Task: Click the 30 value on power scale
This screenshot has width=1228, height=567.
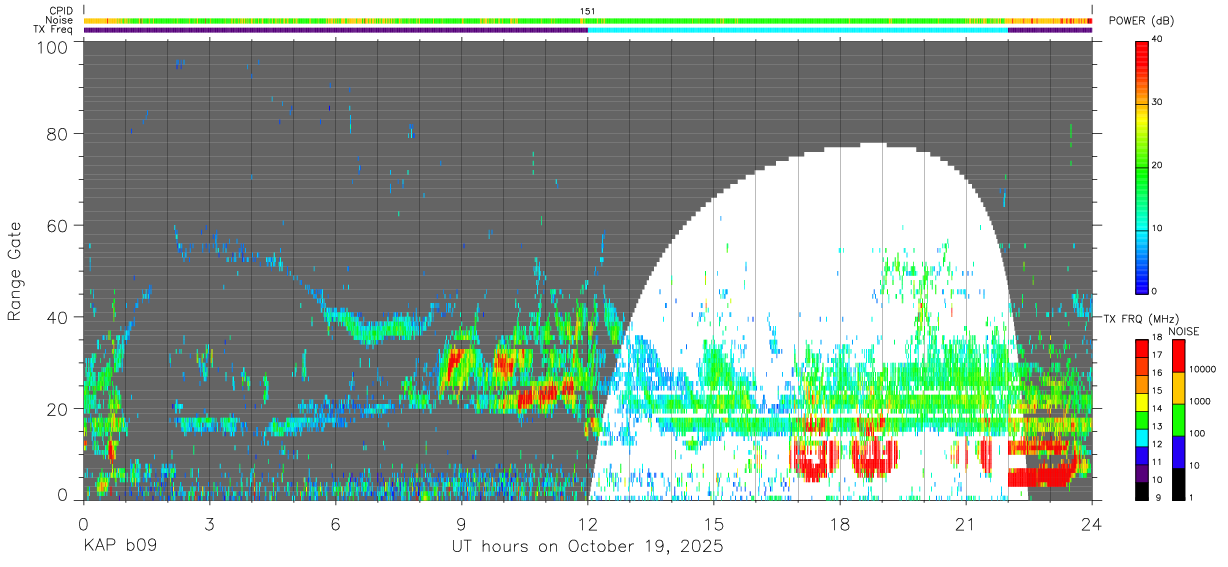Action: click(x=1158, y=103)
